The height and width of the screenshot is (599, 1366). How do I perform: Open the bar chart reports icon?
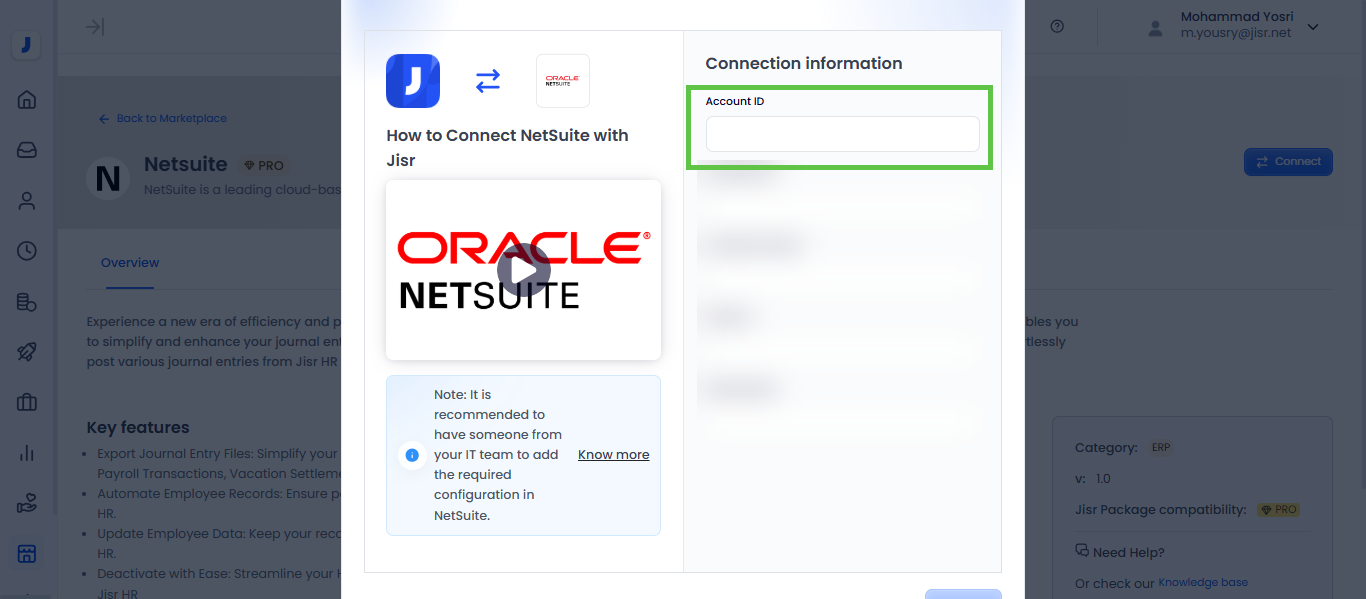pos(27,454)
